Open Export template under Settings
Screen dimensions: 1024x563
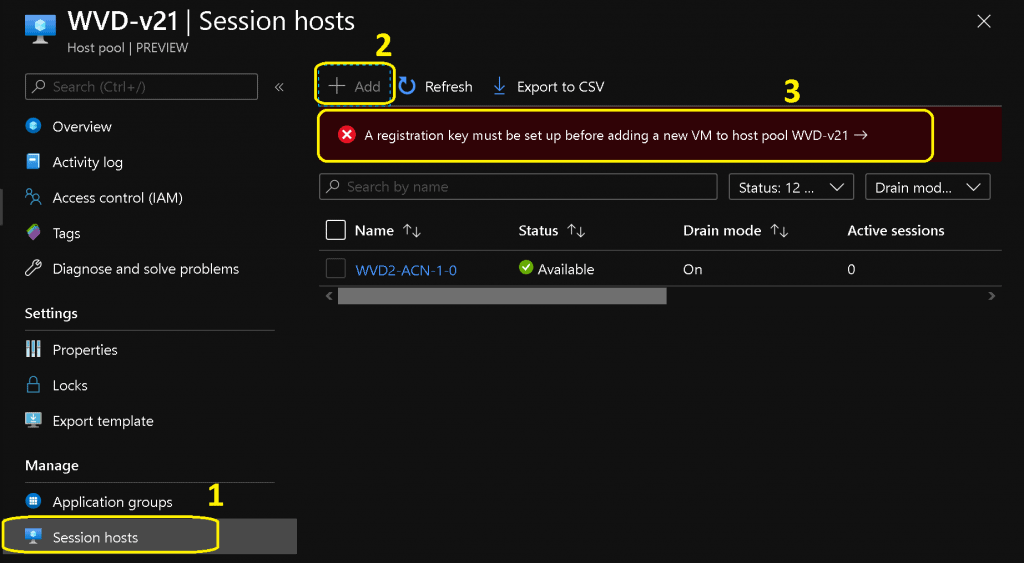coord(103,421)
